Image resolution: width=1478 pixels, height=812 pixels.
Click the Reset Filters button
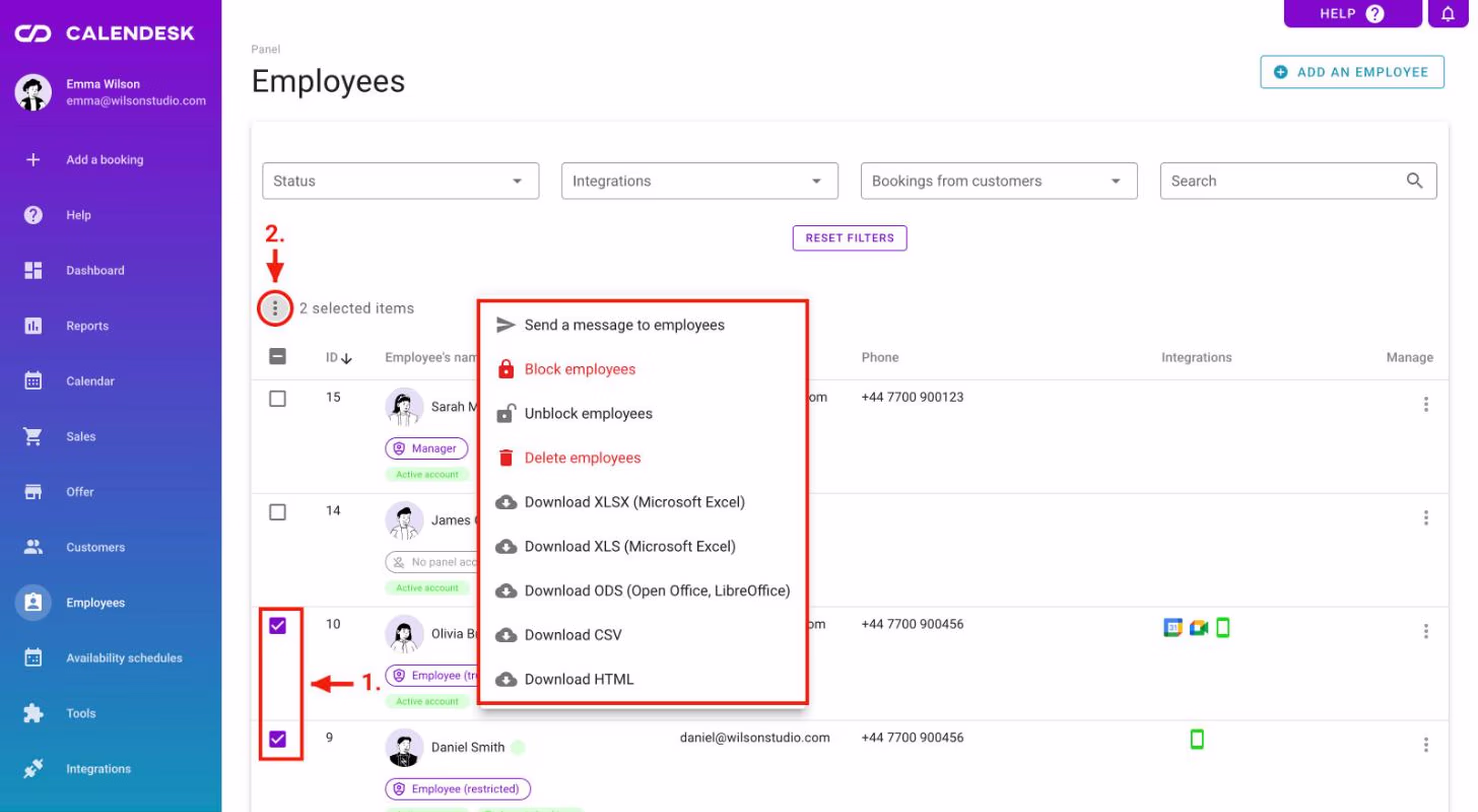tap(850, 238)
